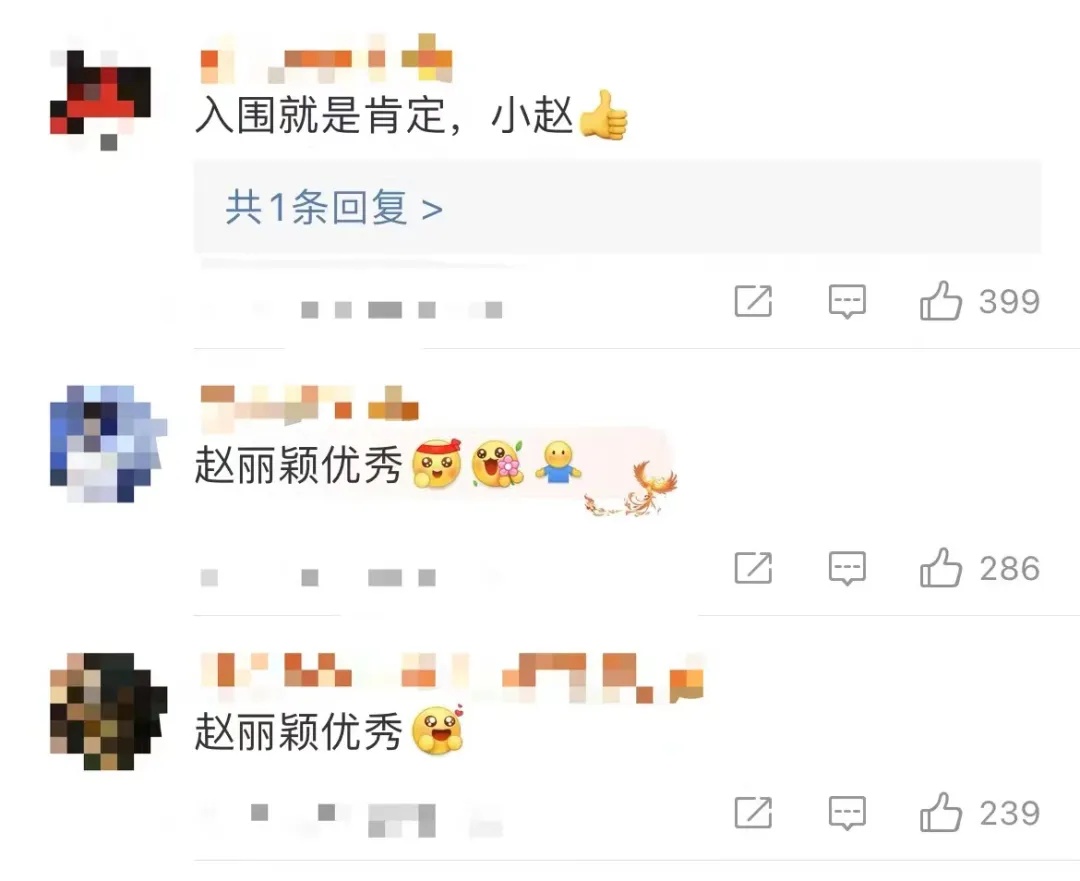
Task: Repost the 286-likes 赵丽颖优秀 comment
Action: (754, 568)
